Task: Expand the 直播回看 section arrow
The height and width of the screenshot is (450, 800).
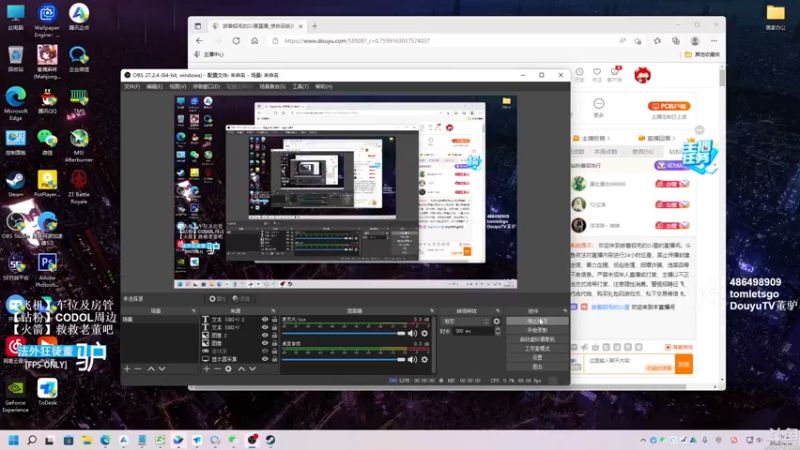Action: [x=673, y=138]
